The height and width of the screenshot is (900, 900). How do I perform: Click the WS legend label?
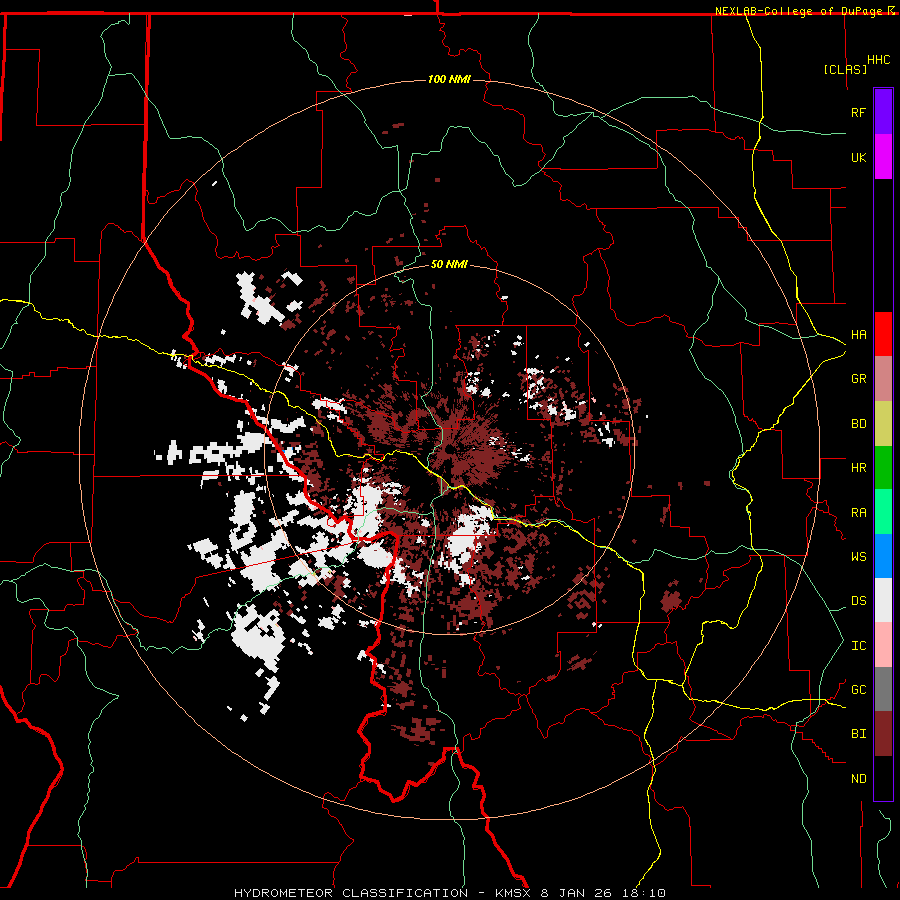click(858, 557)
